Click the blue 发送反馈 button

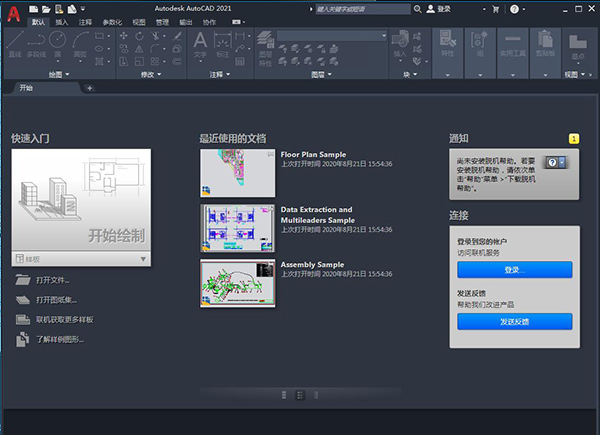pyautogui.click(x=515, y=321)
